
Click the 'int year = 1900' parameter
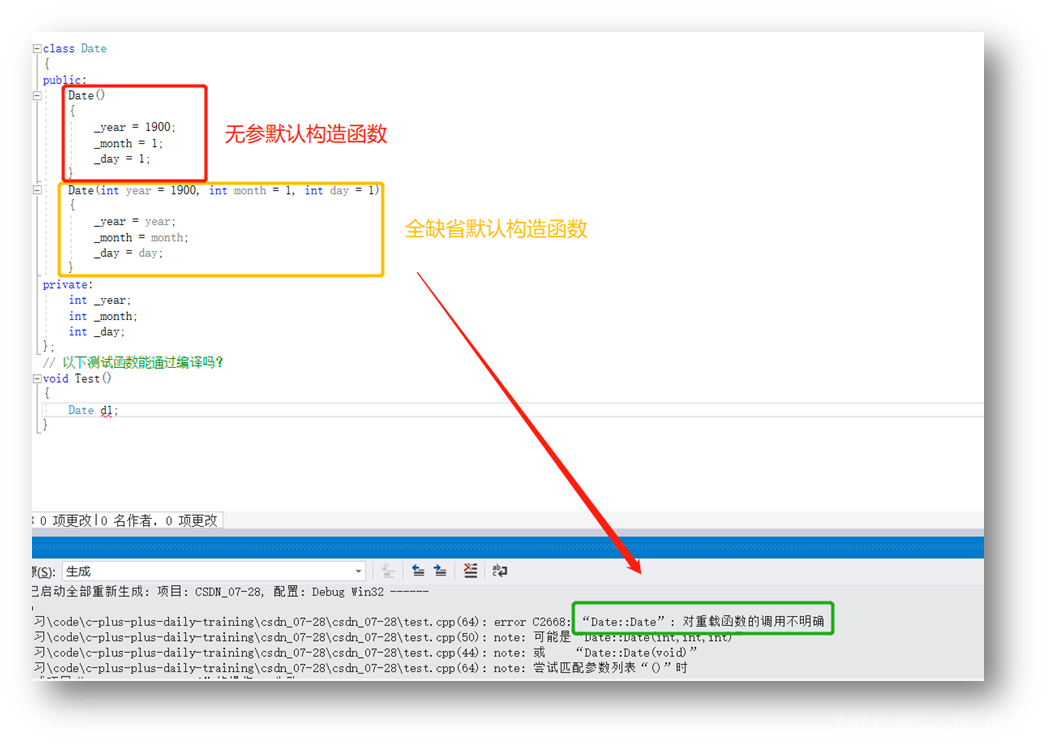point(149,190)
